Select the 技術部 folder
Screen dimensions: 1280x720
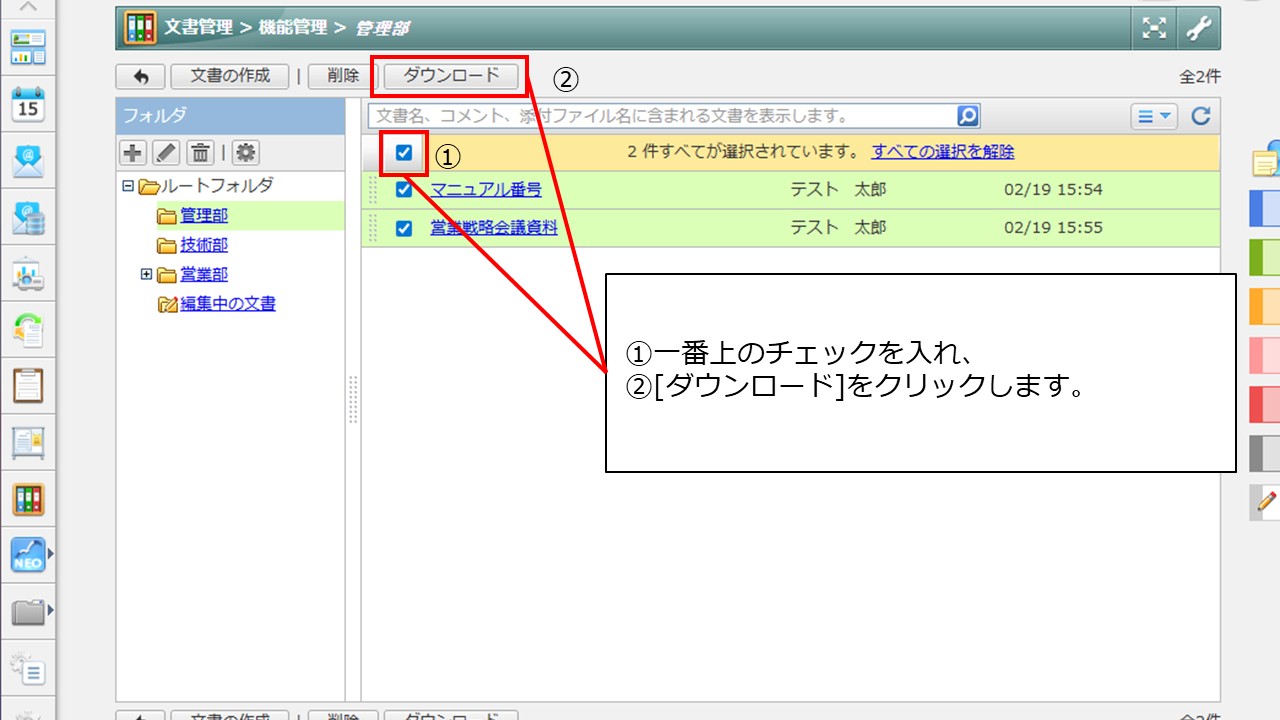pos(204,245)
